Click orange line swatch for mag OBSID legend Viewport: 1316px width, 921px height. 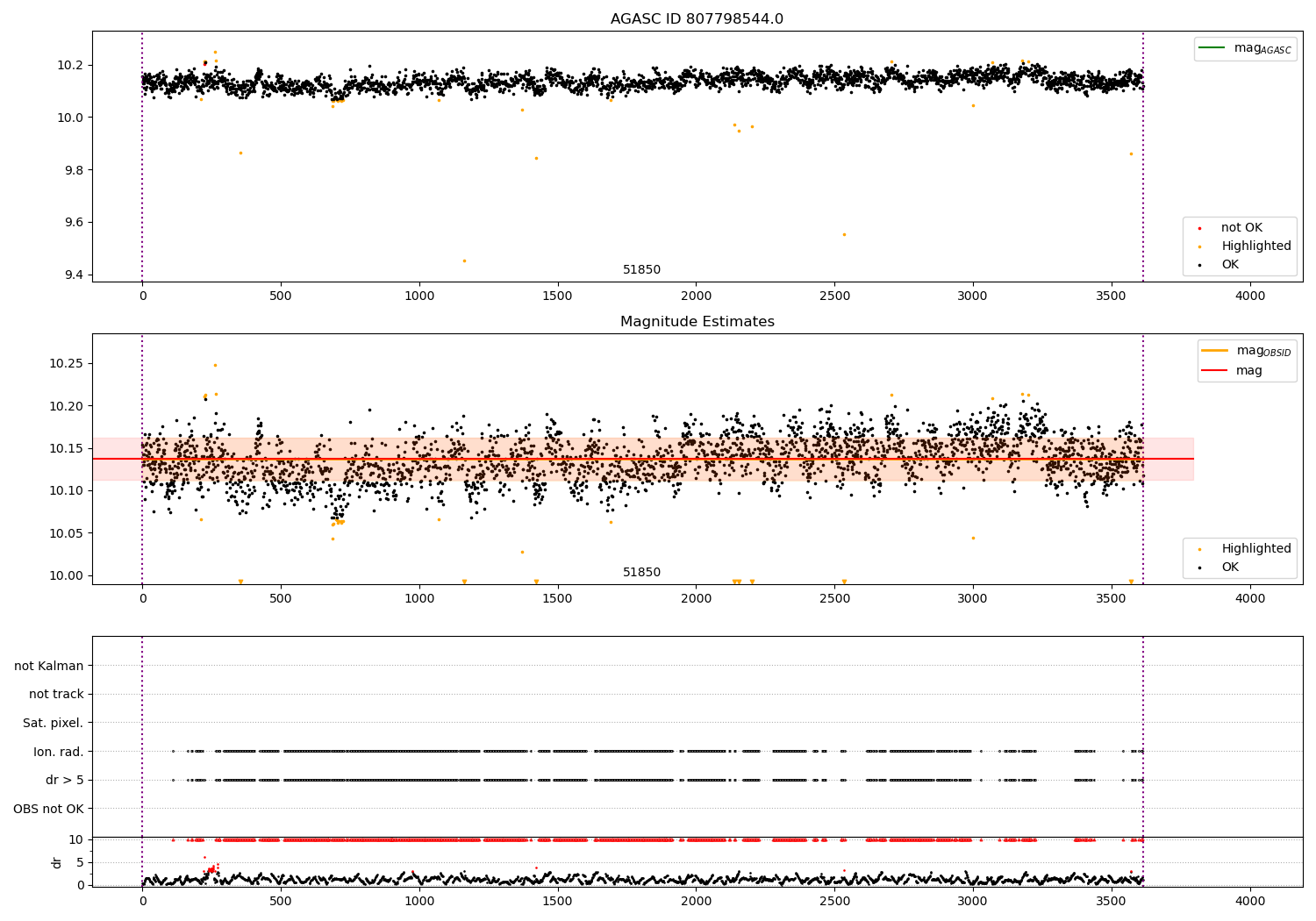pos(1214,350)
